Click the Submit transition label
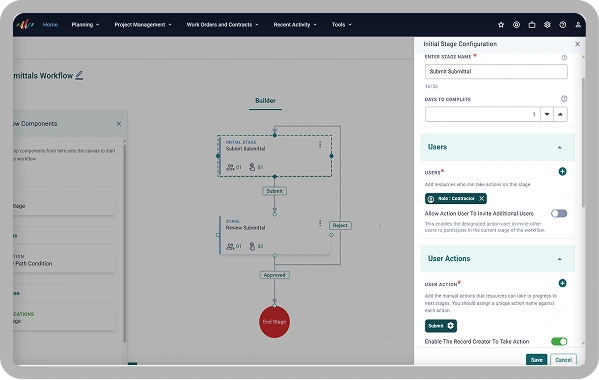Image resolution: width=599 pixels, height=380 pixels. [274, 191]
